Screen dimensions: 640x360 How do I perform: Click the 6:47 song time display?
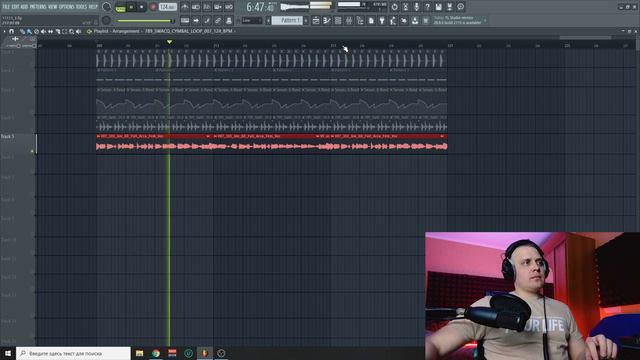pos(260,7)
